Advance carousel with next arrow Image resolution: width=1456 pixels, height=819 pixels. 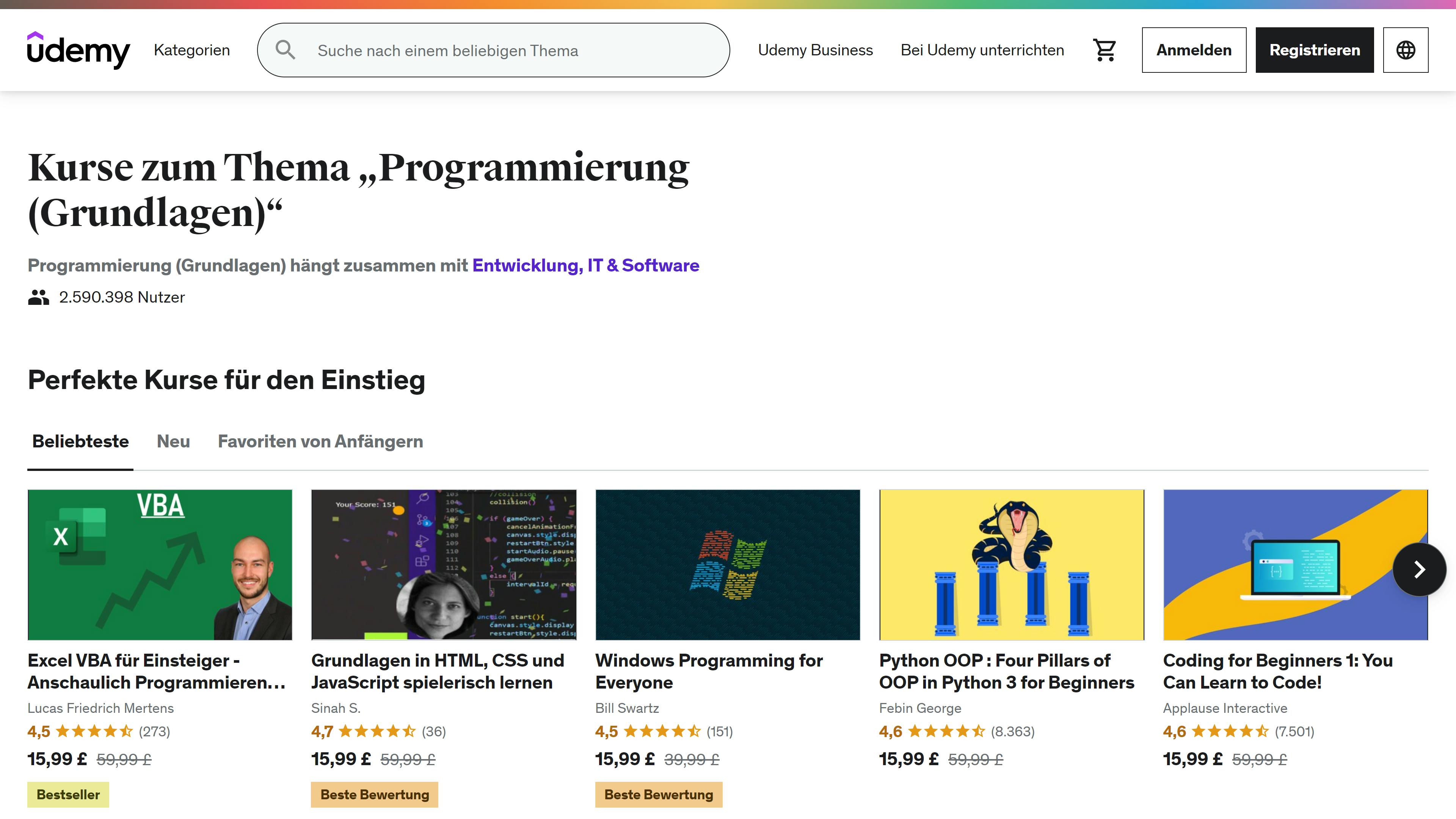click(1419, 569)
